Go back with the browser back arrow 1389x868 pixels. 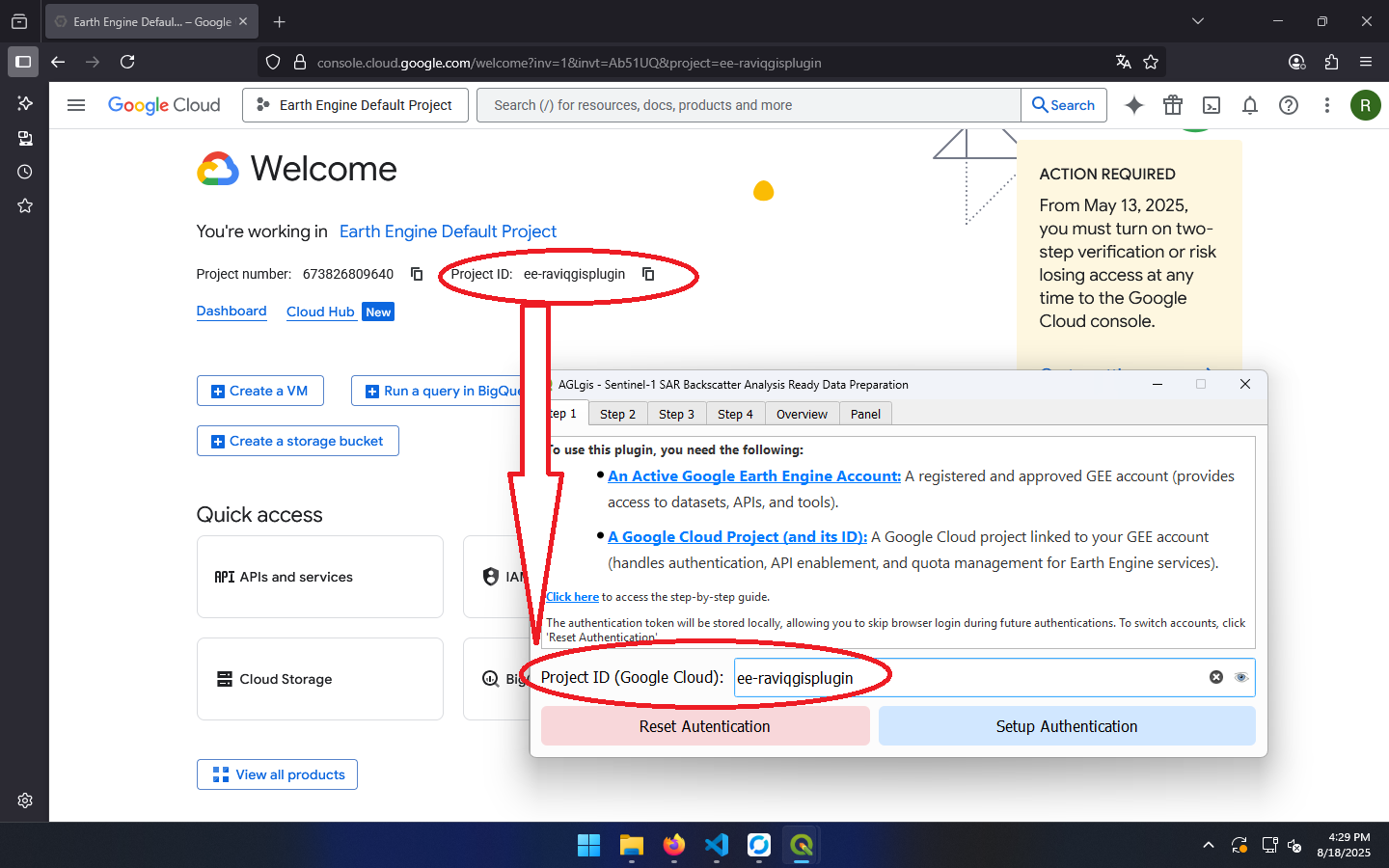click(58, 62)
